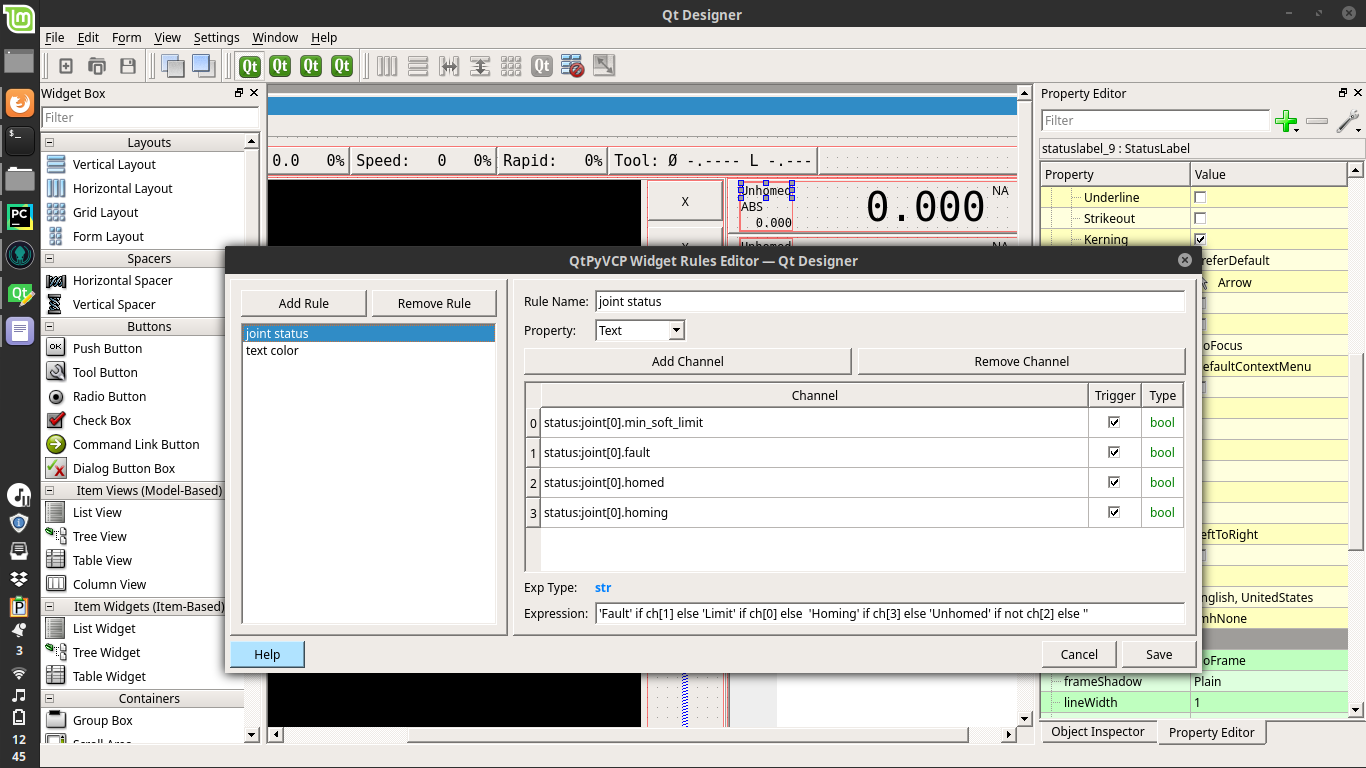Click the highlighted Edit Widgets Qt icon
Screen dimensions: 1366x768
(x=250, y=66)
